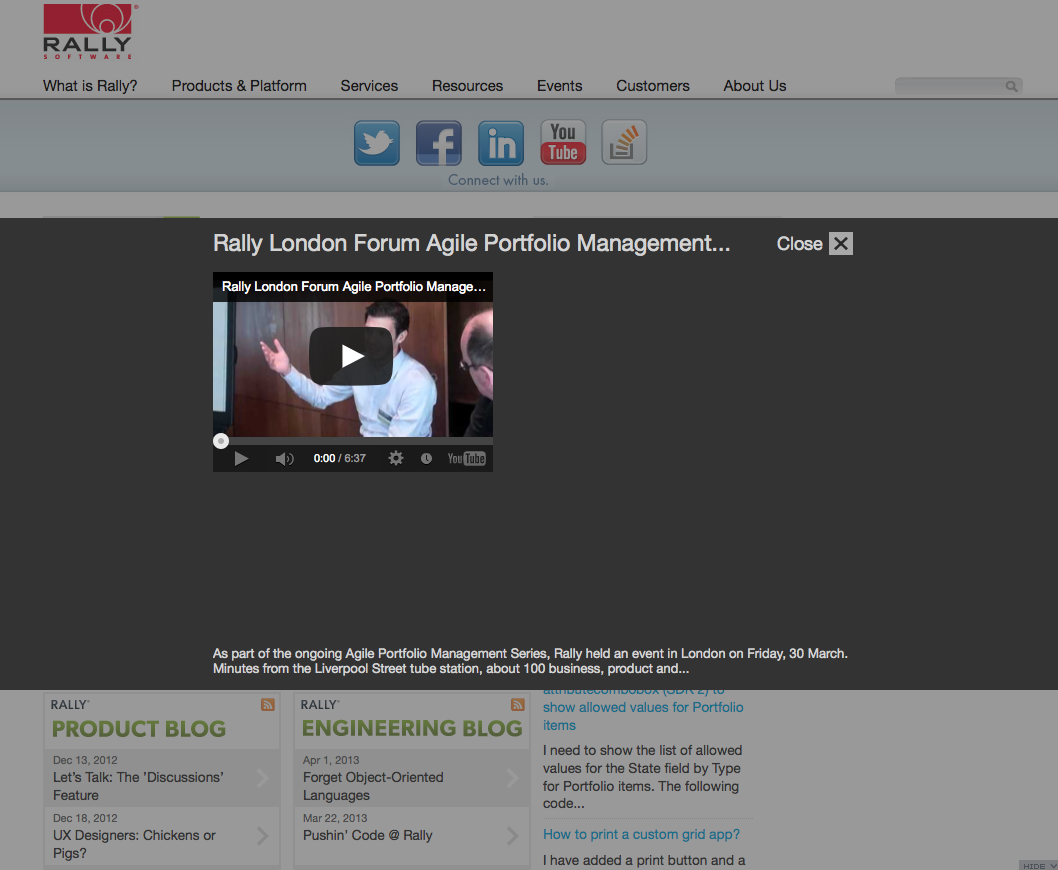The width and height of the screenshot is (1058, 870).
Task: Click the LinkedIn icon
Action: 501,143
